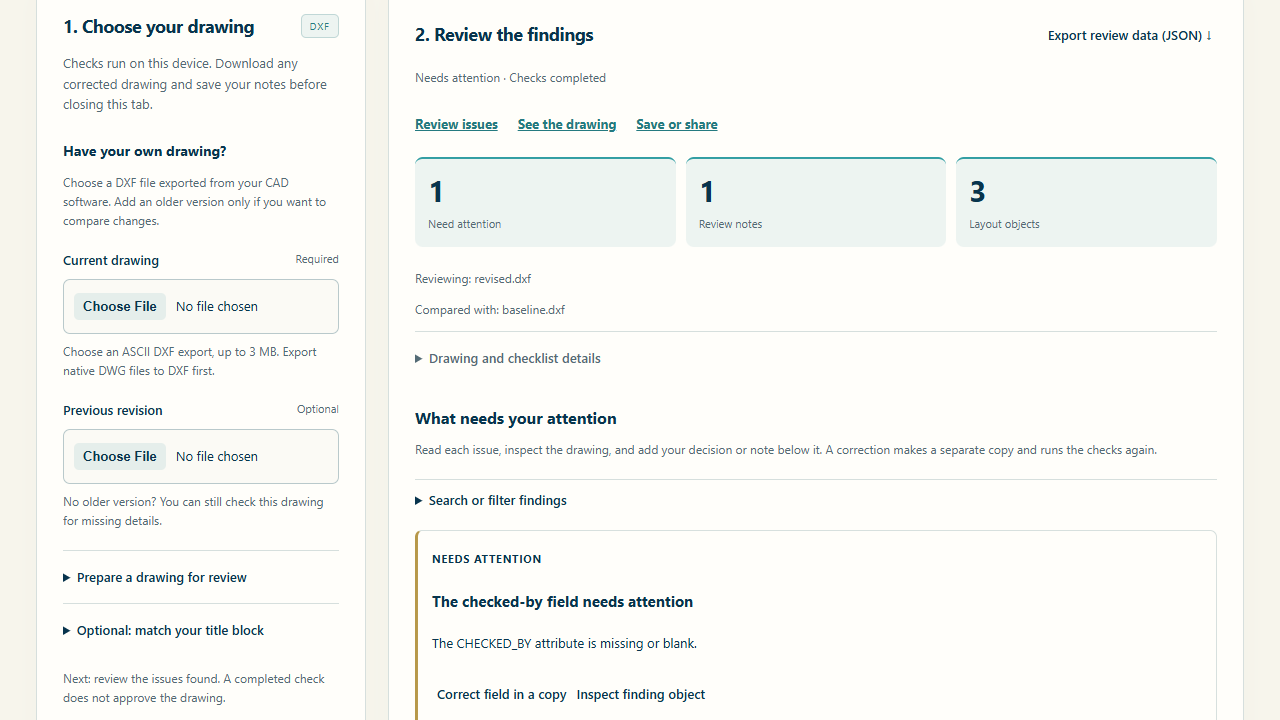Click the DXF badge
The width and height of the screenshot is (1280, 720).
(320, 27)
